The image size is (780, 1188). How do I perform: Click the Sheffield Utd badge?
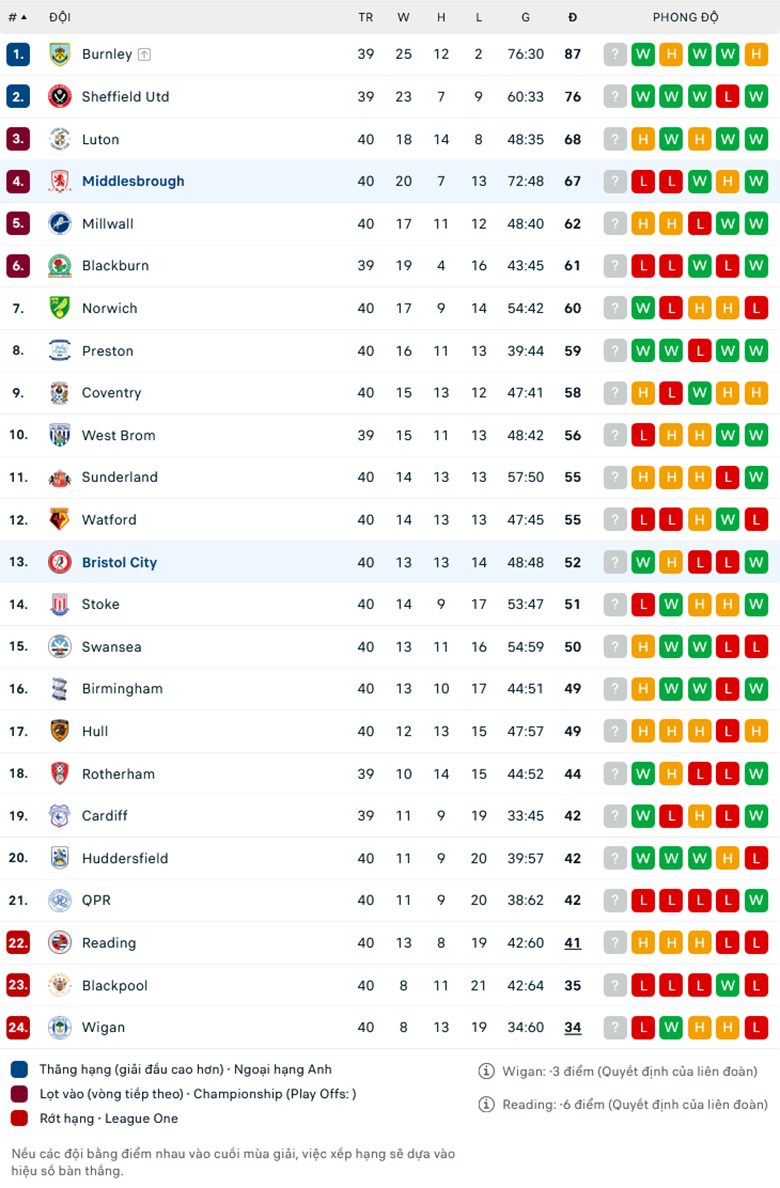coord(57,96)
